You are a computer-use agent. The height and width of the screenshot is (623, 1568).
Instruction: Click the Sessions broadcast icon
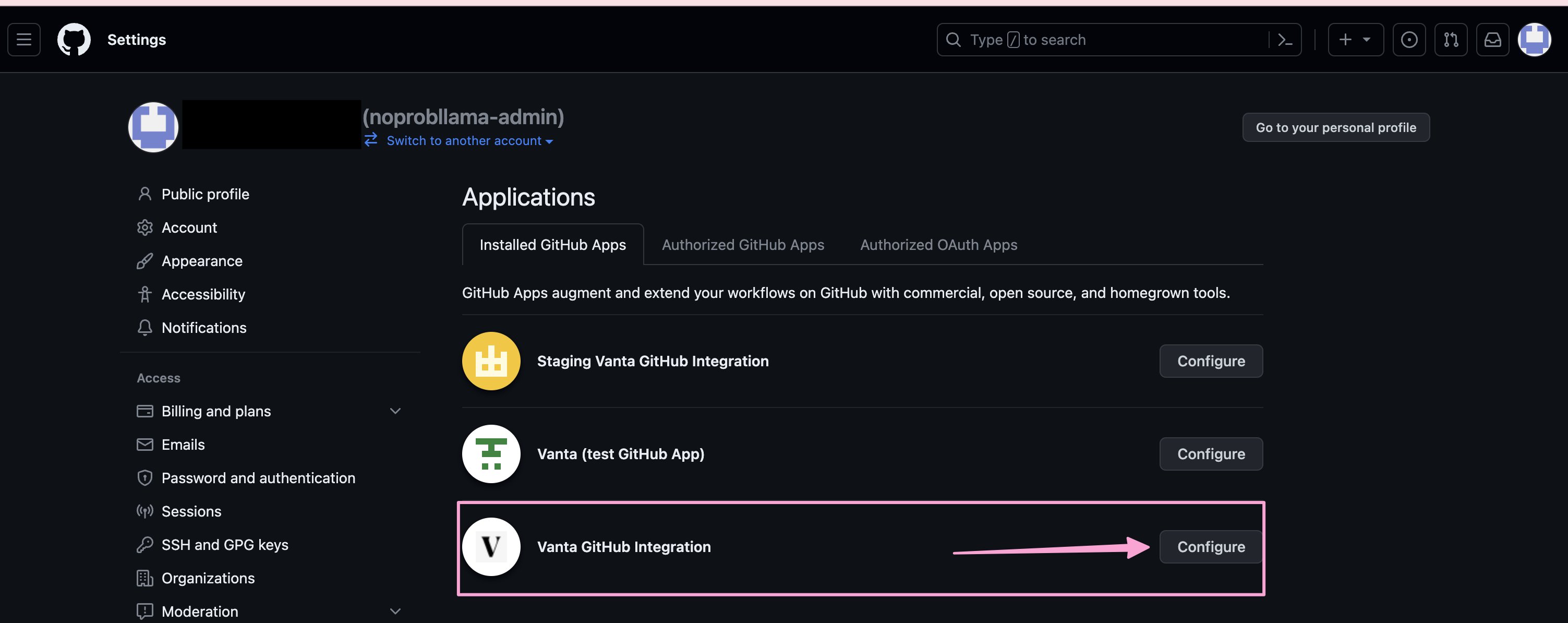click(x=145, y=511)
